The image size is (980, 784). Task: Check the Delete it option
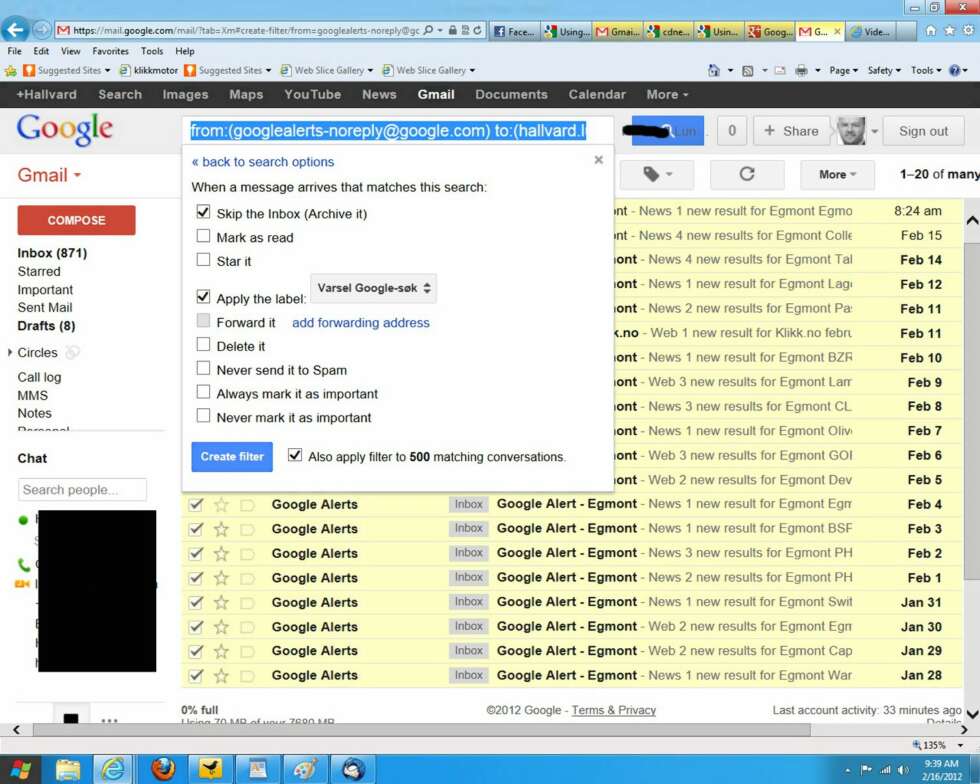click(x=203, y=344)
